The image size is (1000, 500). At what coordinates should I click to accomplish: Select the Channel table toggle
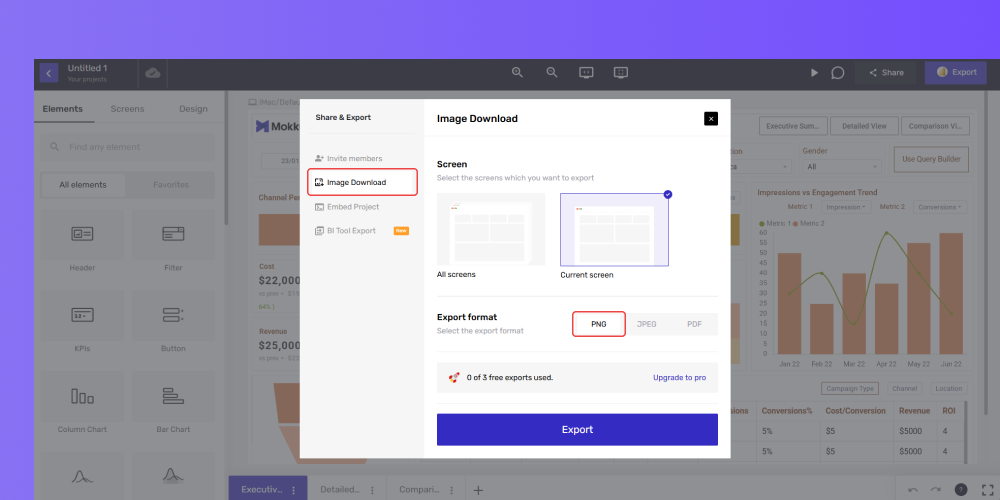tap(904, 388)
